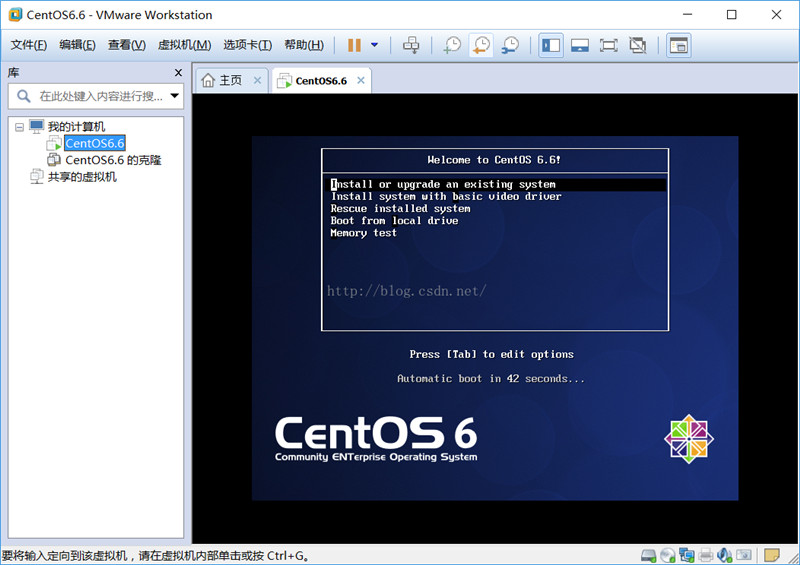
Task: Revert the VM to its snapshot
Action: coord(481,45)
